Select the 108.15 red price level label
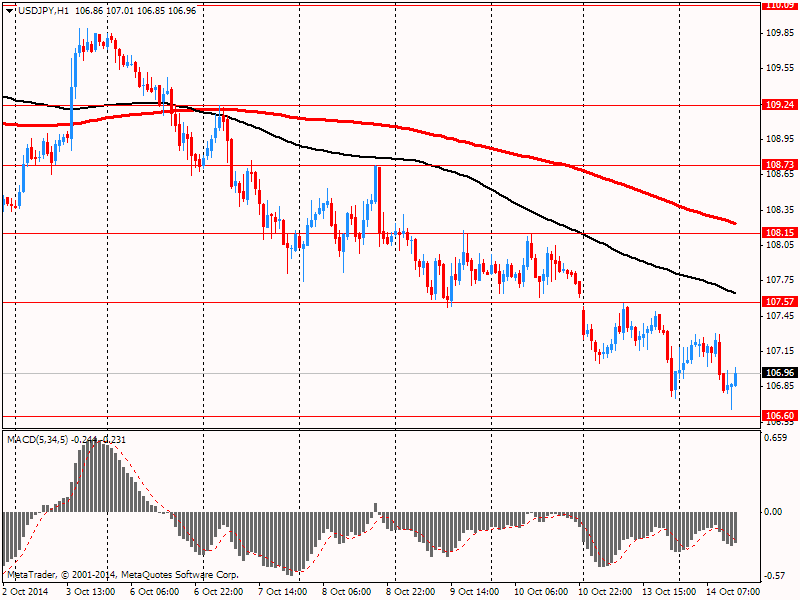 (x=780, y=233)
